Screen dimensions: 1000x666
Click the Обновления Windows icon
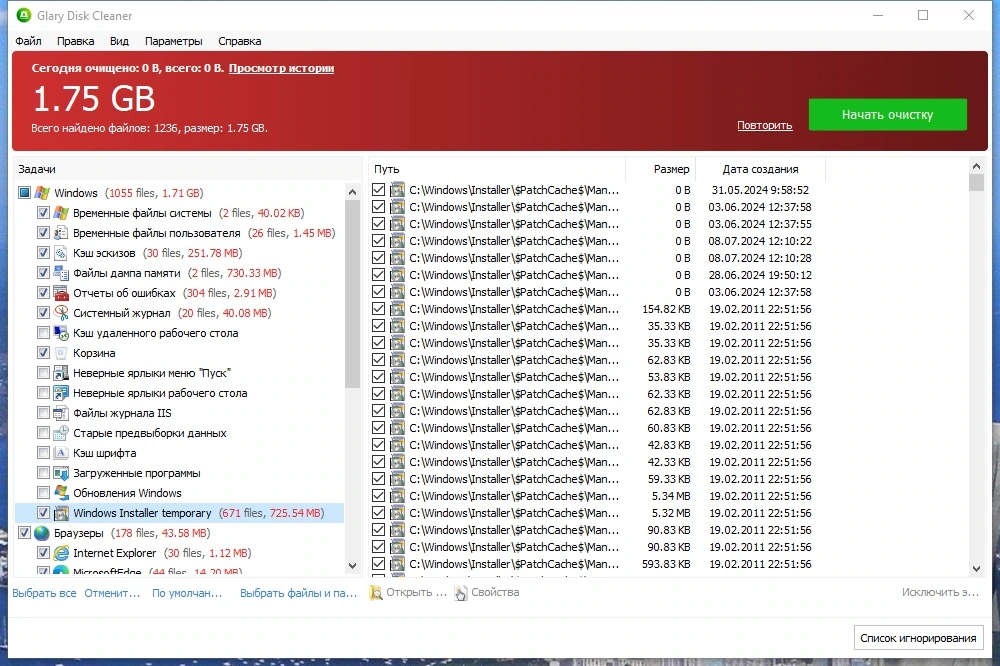coord(61,493)
